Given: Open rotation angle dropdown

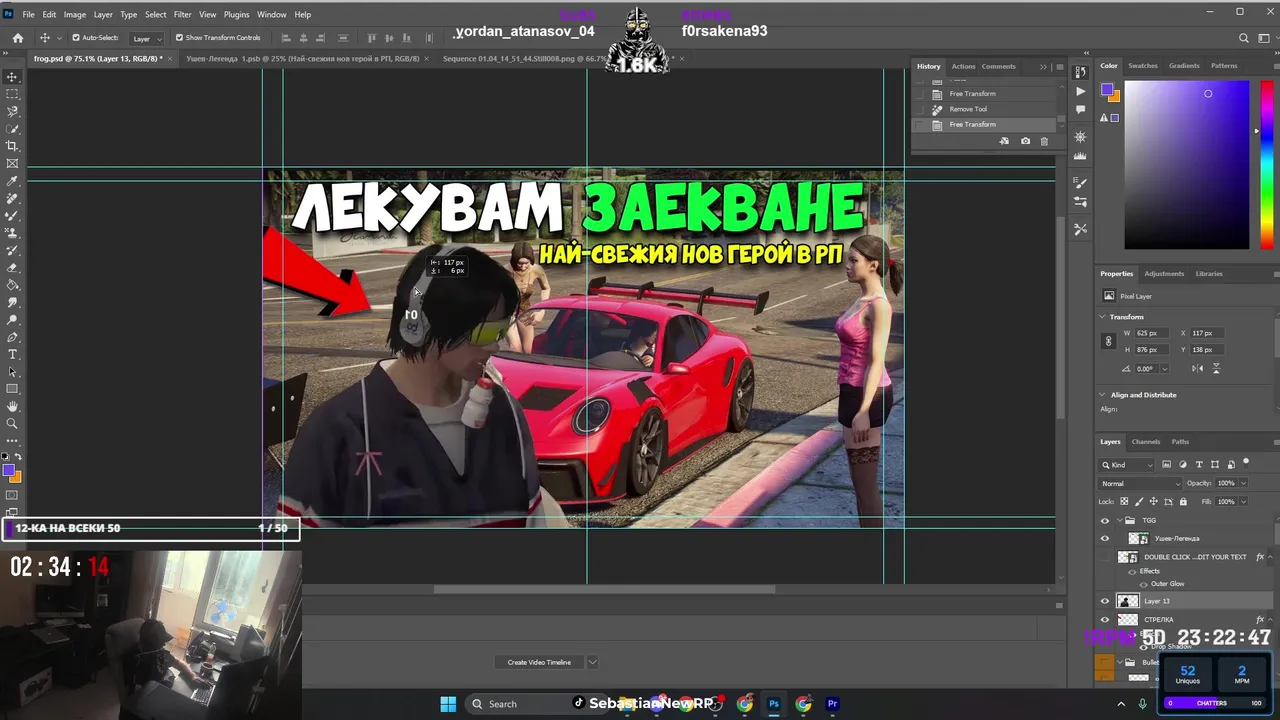Looking at the screenshot, I should (1166, 368).
